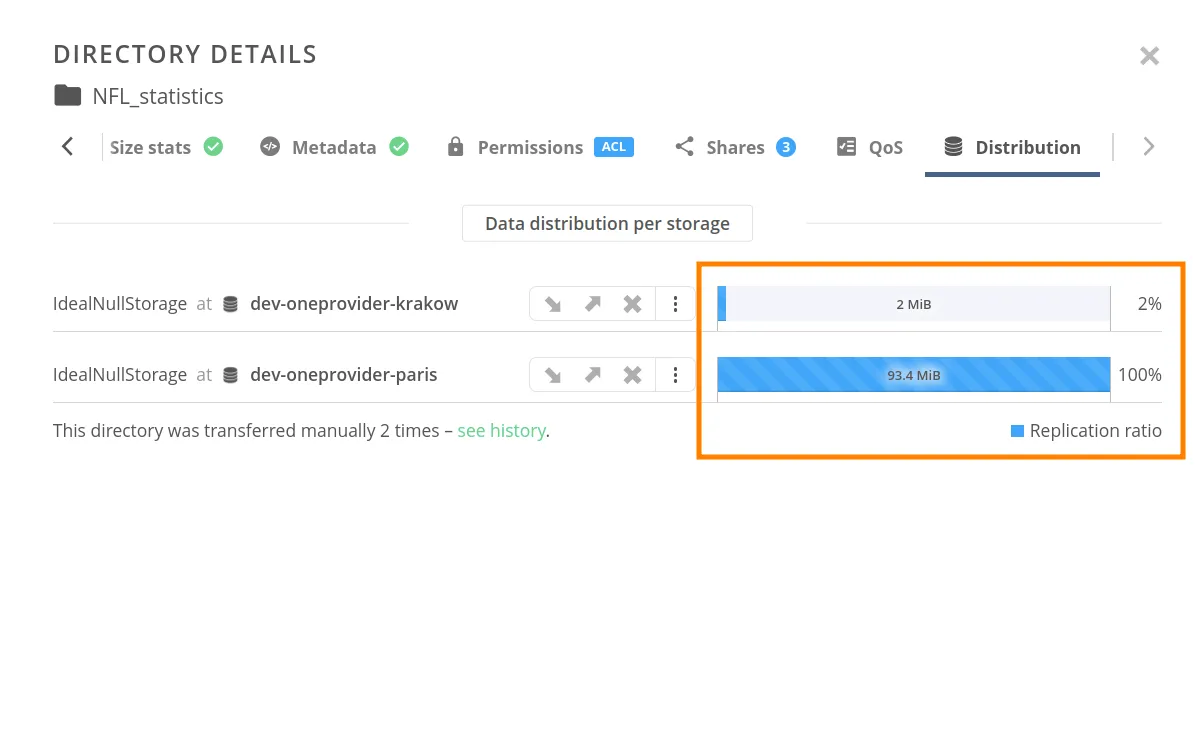This screenshot has width=1202, height=743.
Task: Replicate data to dev-oneprovider-paris storage
Action: (553, 374)
